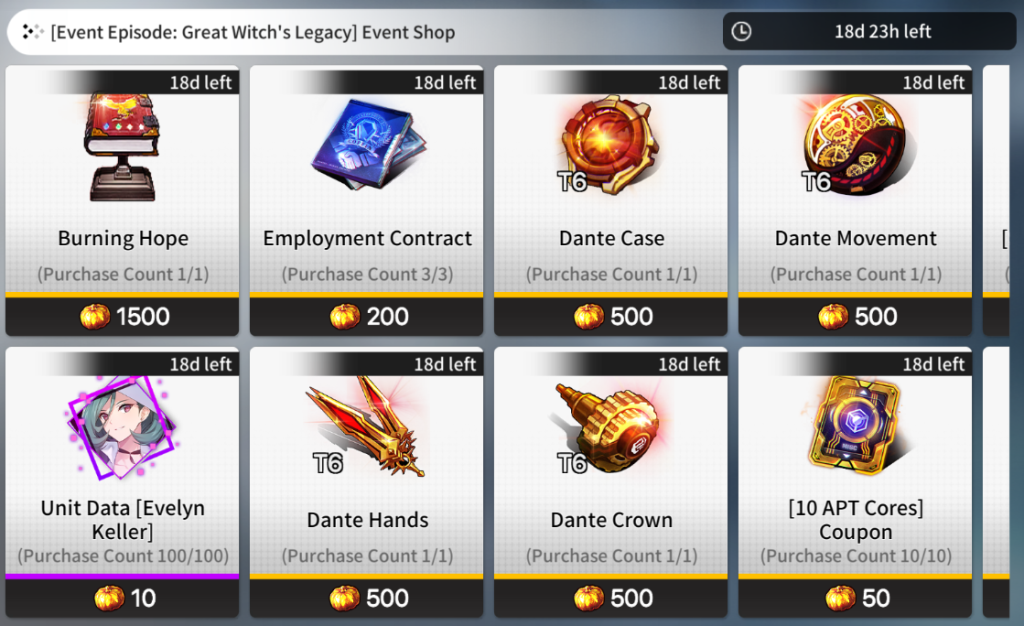Buy Dante Case for 500 pumpkins
This screenshot has width=1024, height=626.
[611, 317]
